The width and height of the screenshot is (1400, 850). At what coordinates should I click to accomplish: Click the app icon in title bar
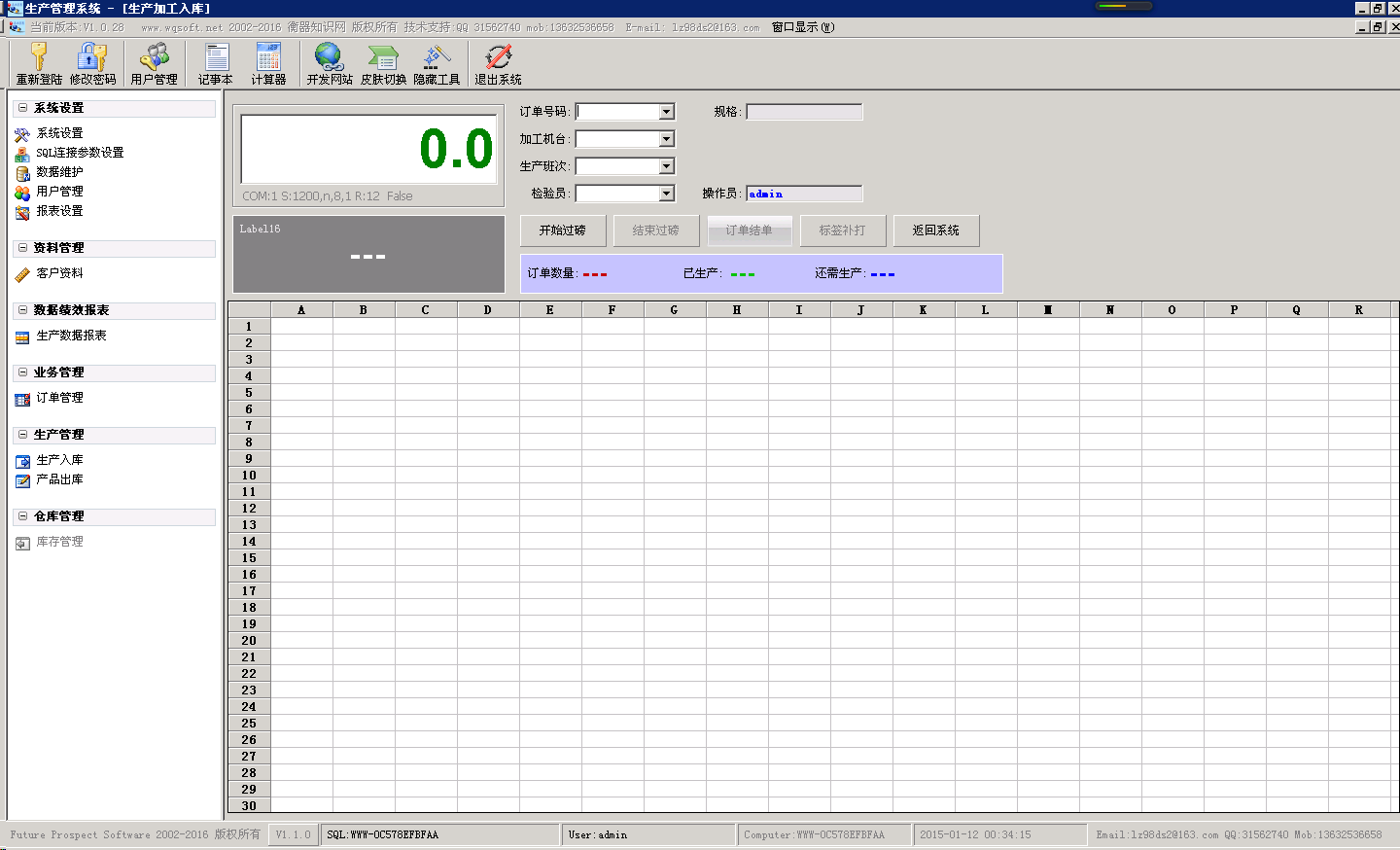[x=15, y=8]
